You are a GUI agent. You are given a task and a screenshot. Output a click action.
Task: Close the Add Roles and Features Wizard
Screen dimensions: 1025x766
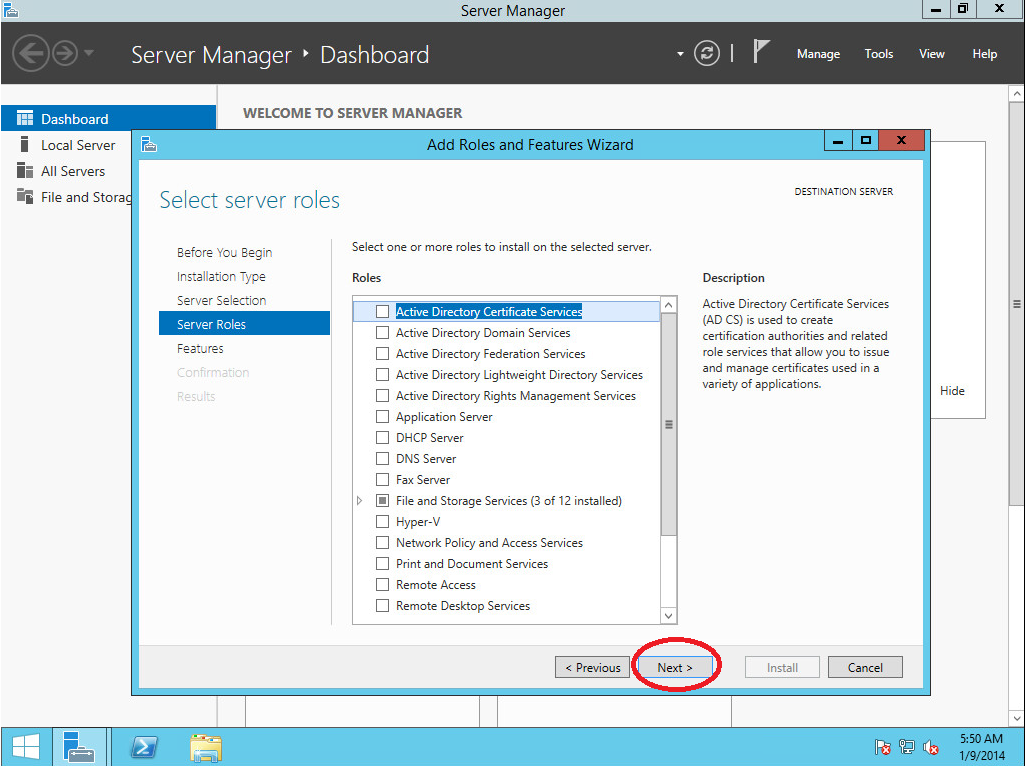tap(901, 141)
